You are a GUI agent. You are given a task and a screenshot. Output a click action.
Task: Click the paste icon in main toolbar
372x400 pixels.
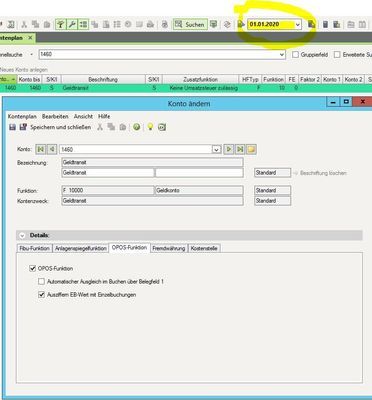tap(47, 24)
